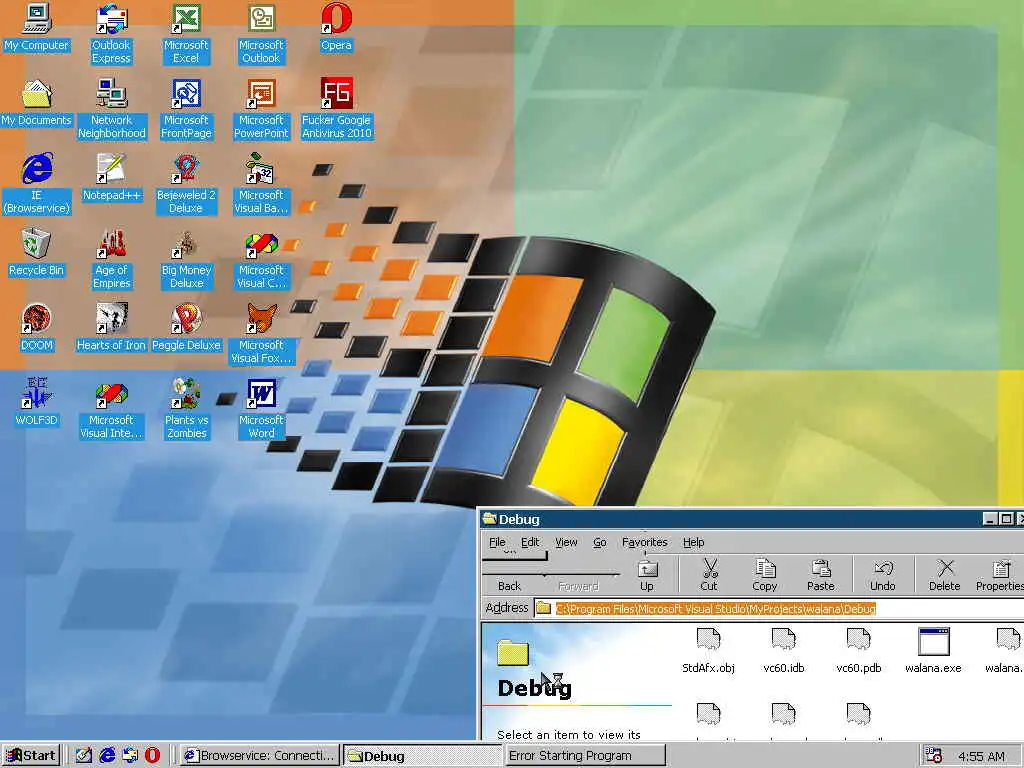Image resolution: width=1024 pixels, height=768 pixels.
Task: Click the Debug taskbar button
Action: 423,756
